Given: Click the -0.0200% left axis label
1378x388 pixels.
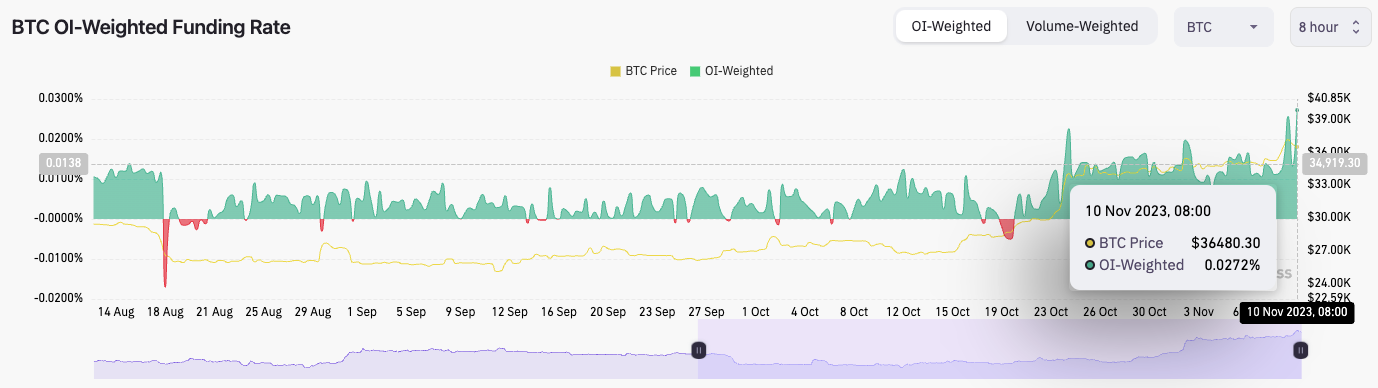Looking at the screenshot, I should point(58,298).
